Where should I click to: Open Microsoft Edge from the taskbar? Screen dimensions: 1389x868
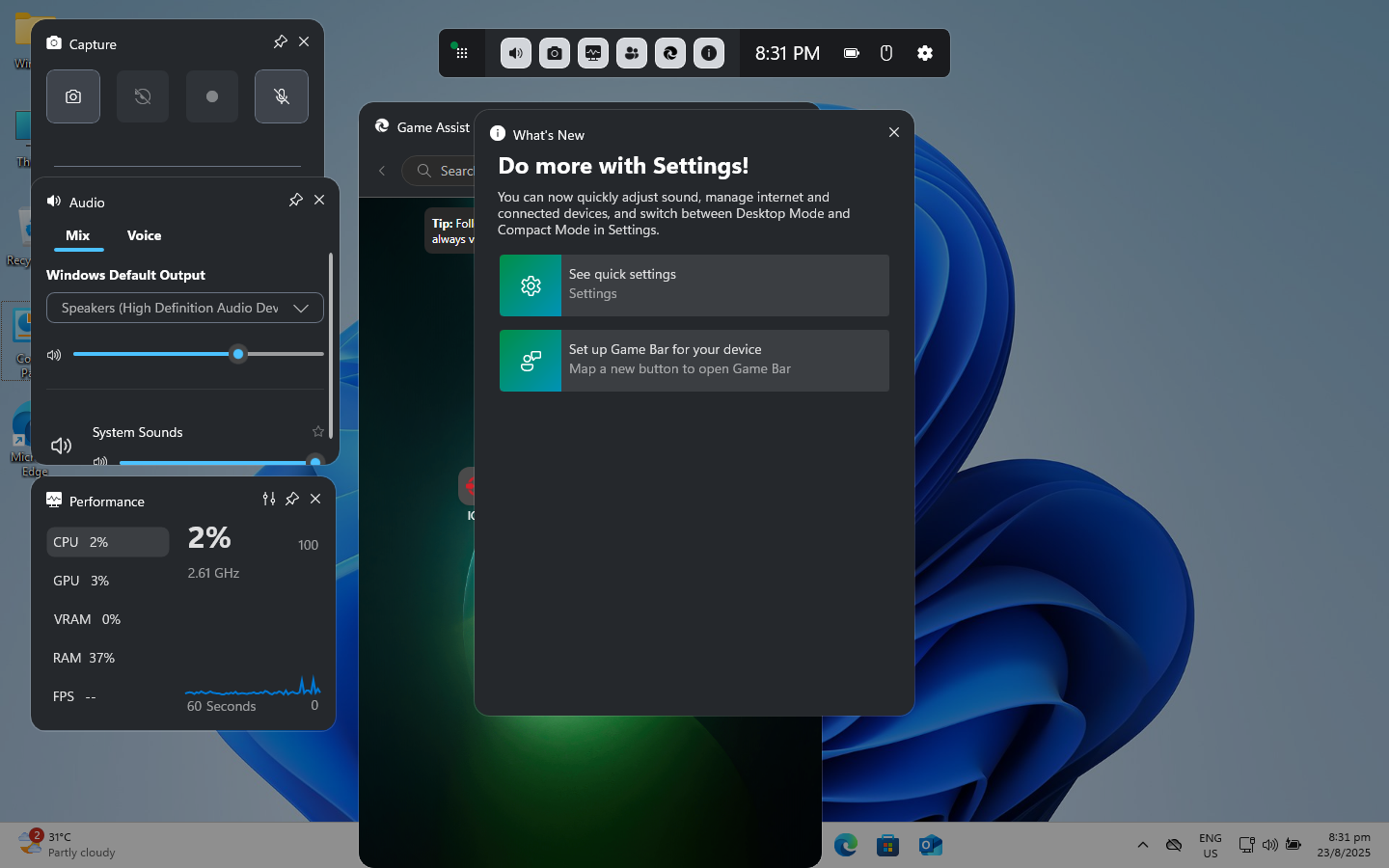846,845
